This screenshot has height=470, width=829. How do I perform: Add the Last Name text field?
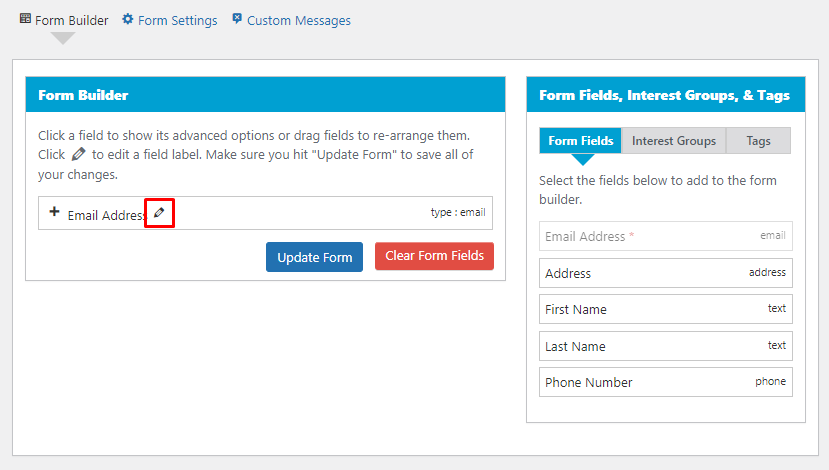point(666,346)
